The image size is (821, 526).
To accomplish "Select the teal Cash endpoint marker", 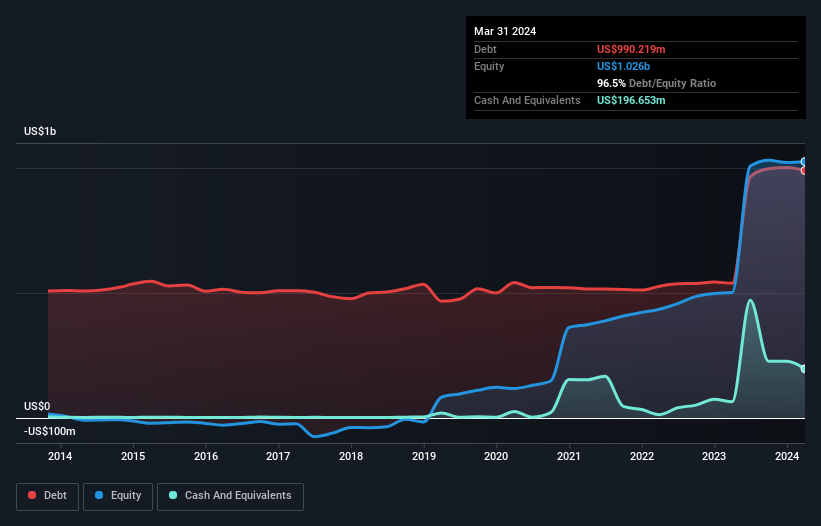I will point(804,369).
